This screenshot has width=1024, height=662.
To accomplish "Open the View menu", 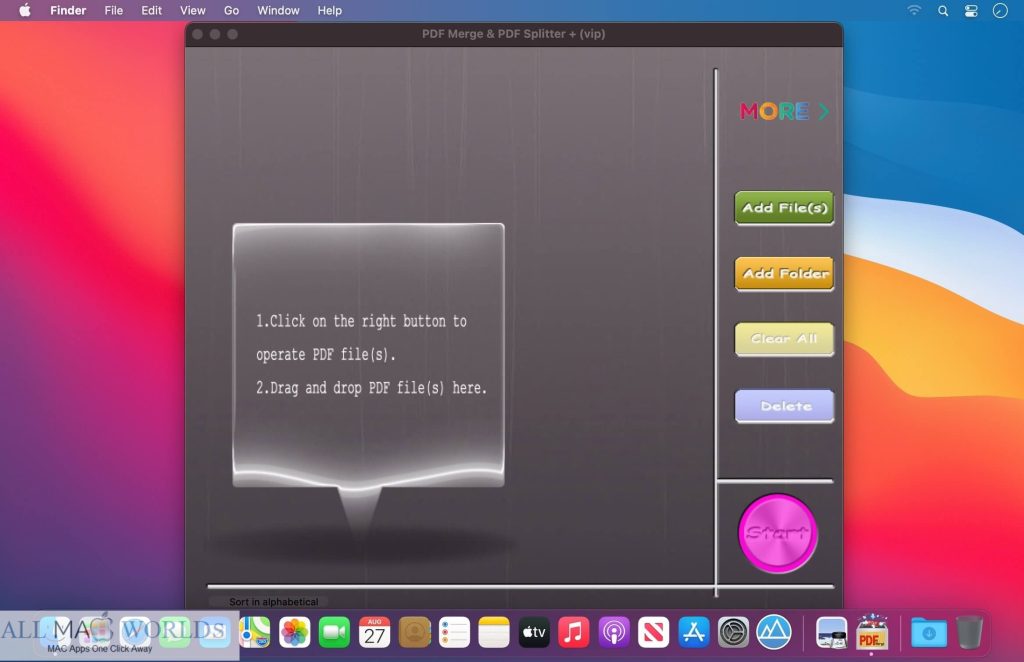I will point(193,10).
